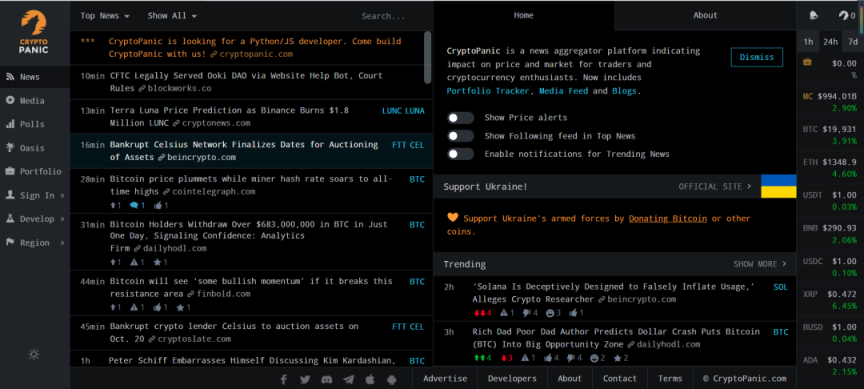
Task: Click Contact in the footer
Action: pyautogui.click(x=620, y=379)
